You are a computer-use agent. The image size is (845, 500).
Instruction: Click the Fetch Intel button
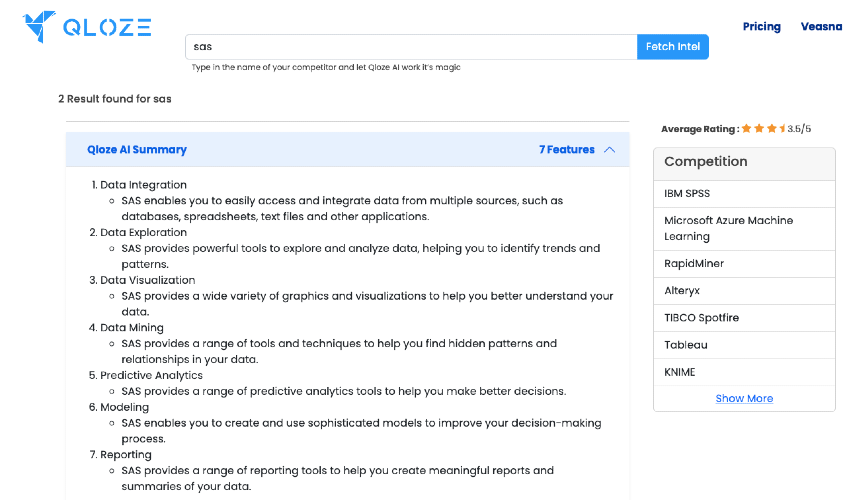pos(673,47)
